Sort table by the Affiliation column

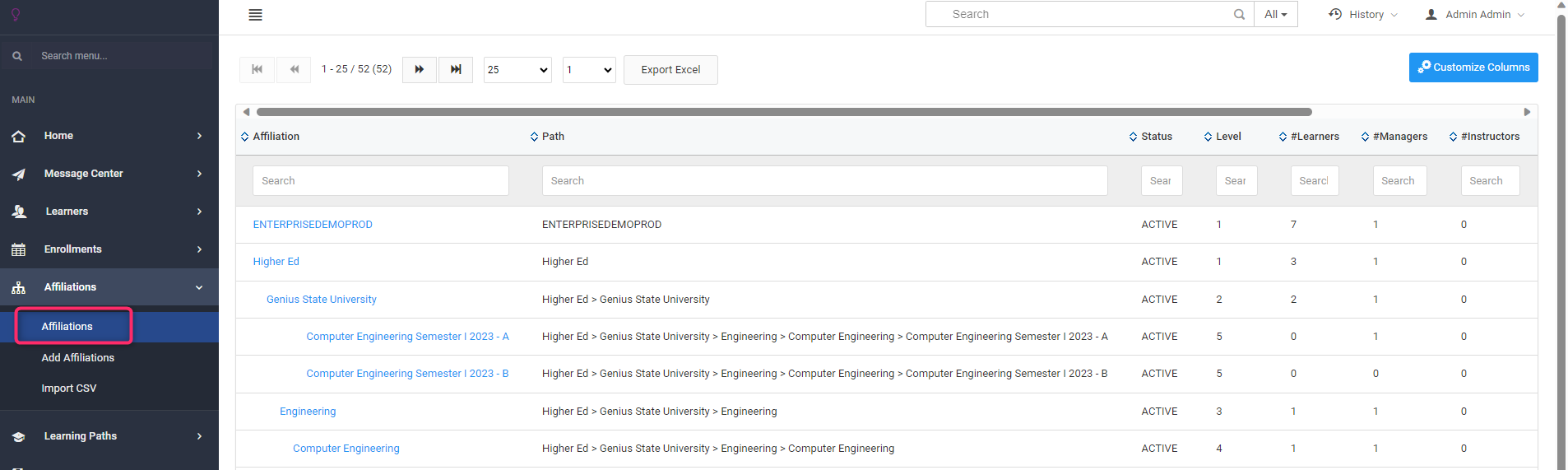(276, 137)
